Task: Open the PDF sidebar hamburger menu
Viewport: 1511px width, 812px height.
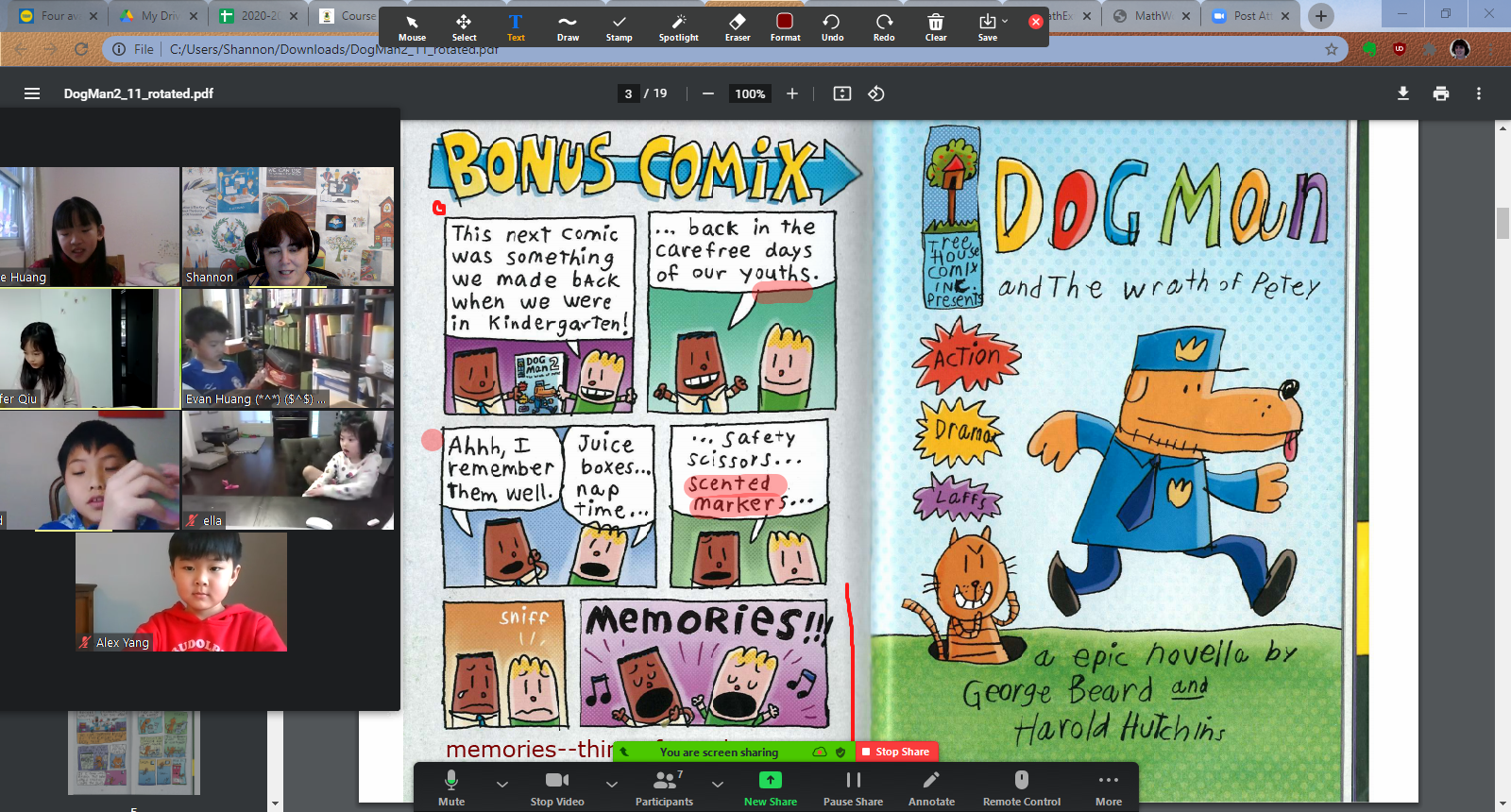Action: point(32,93)
